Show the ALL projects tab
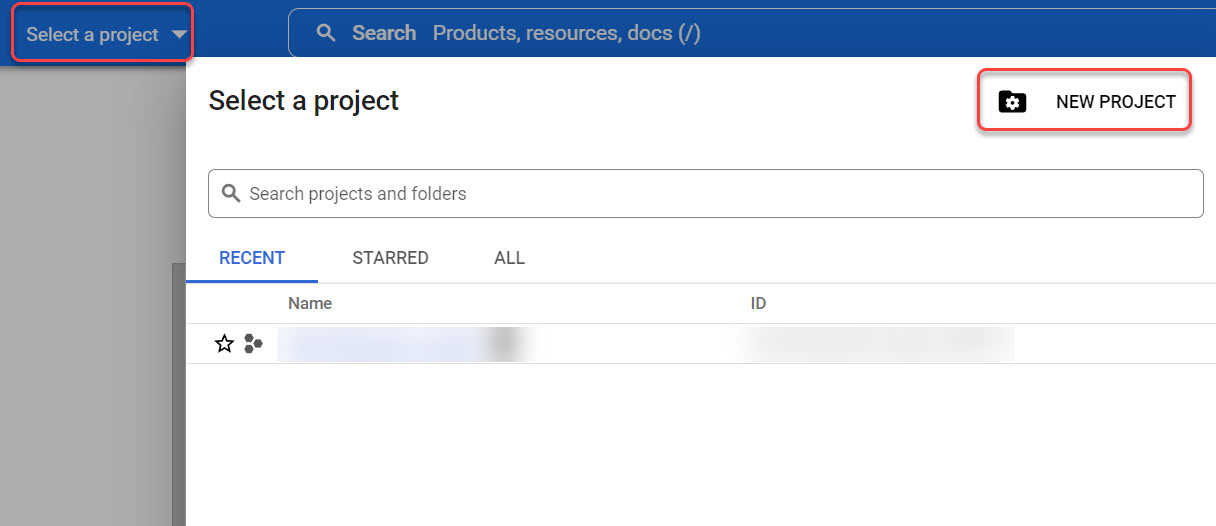 click(509, 258)
